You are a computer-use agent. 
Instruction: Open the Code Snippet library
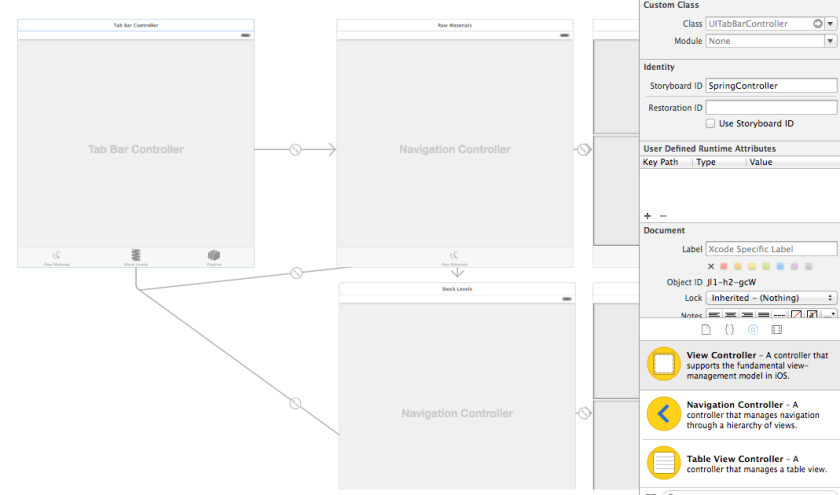point(729,329)
